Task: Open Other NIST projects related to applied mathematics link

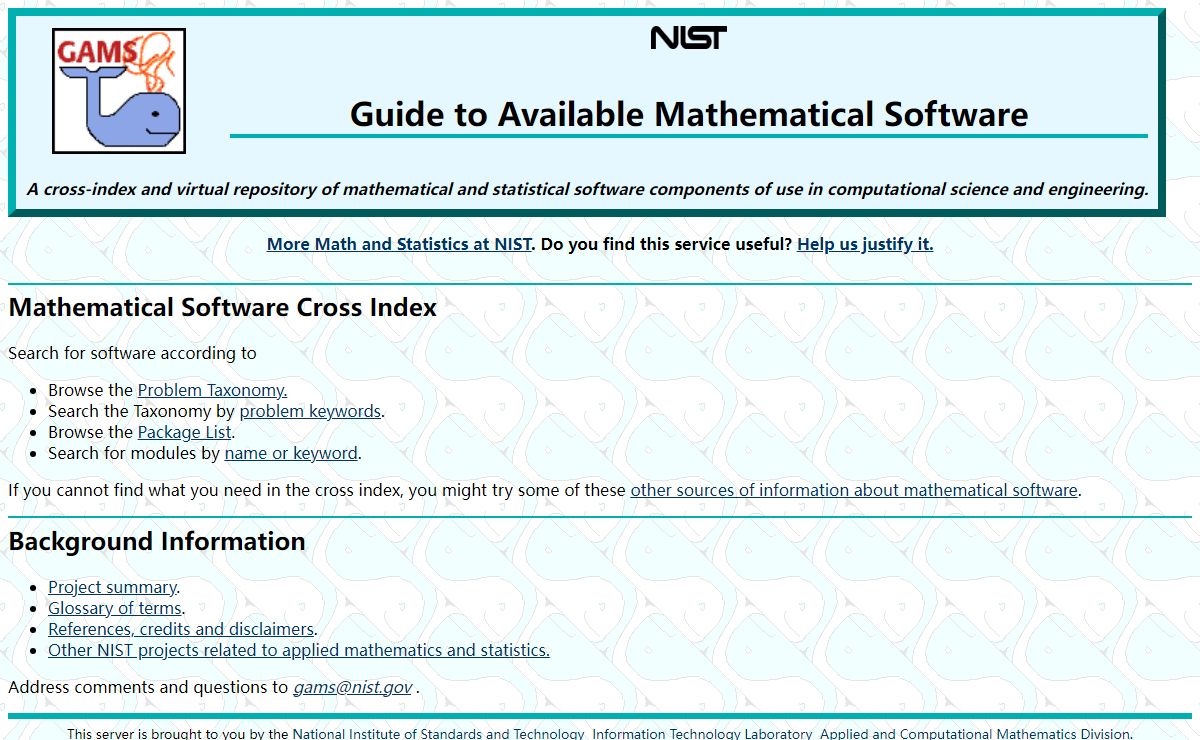Action: pyautogui.click(x=299, y=650)
